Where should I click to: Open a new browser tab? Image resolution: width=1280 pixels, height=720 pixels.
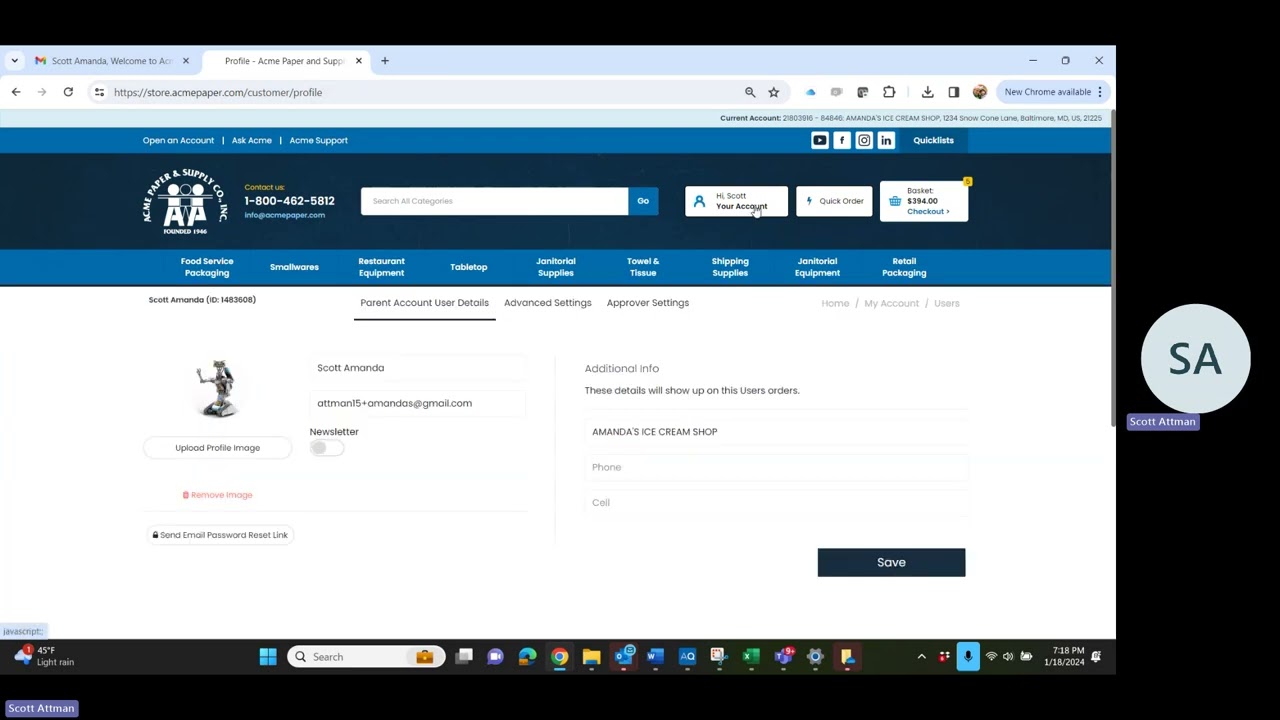pyautogui.click(x=384, y=61)
